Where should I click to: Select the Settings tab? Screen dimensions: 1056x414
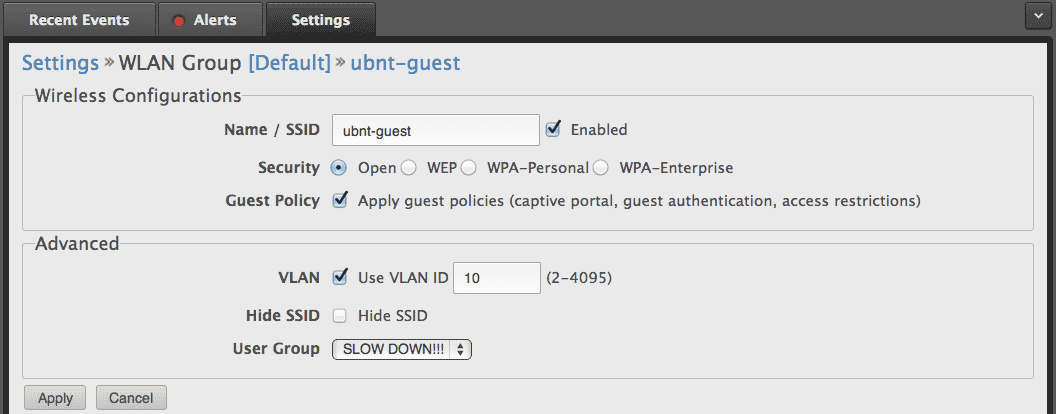(x=320, y=20)
